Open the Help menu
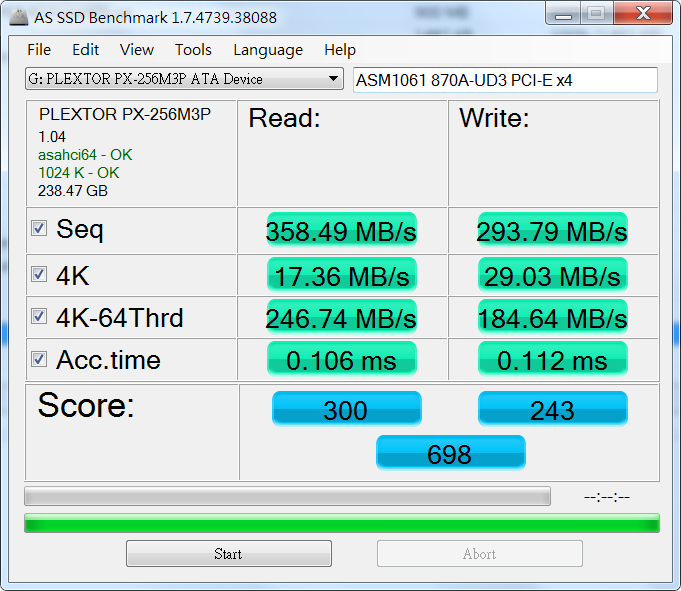The width and height of the screenshot is (681, 591). tap(340, 50)
